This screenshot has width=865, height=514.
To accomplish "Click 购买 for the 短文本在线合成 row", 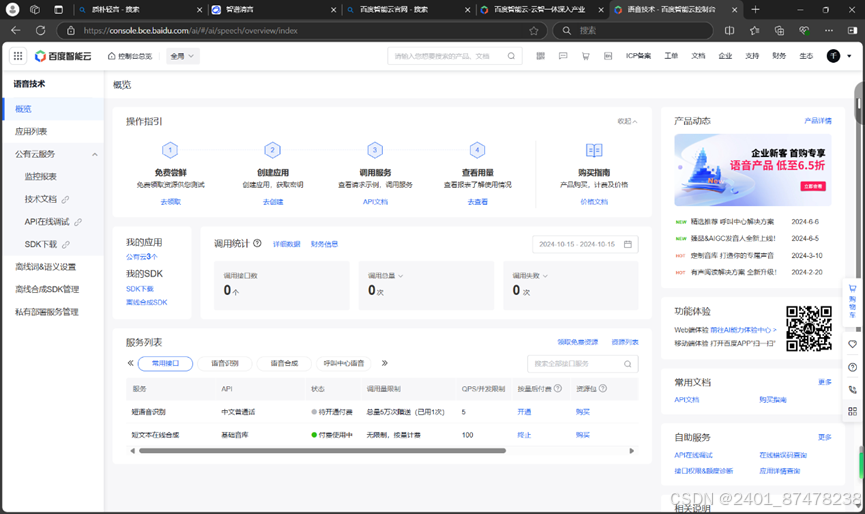I will (583, 435).
